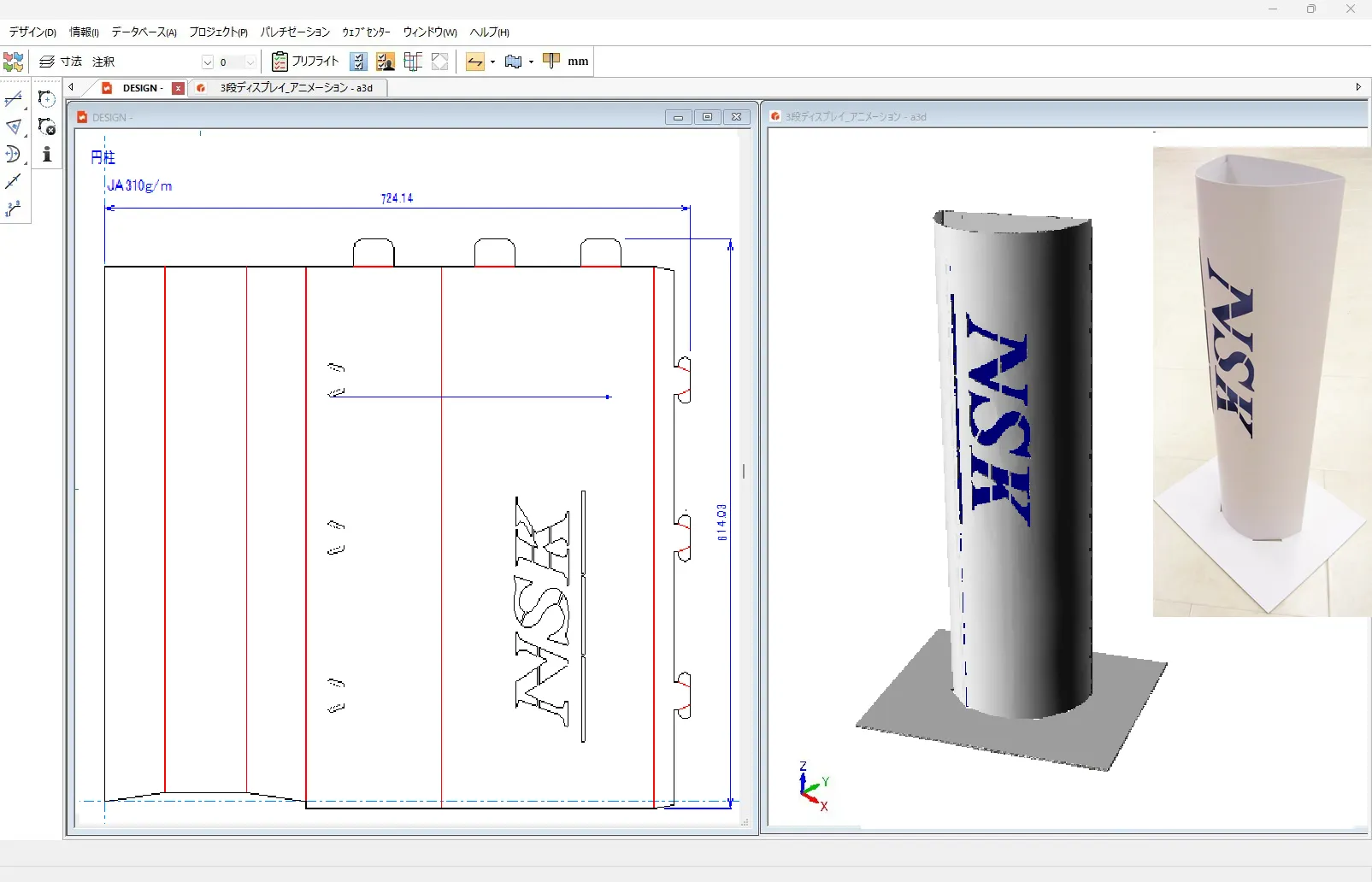Toggle the blue checklist icon in toolbar
The height and width of the screenshot is (882, 1372).
(359, 62)
